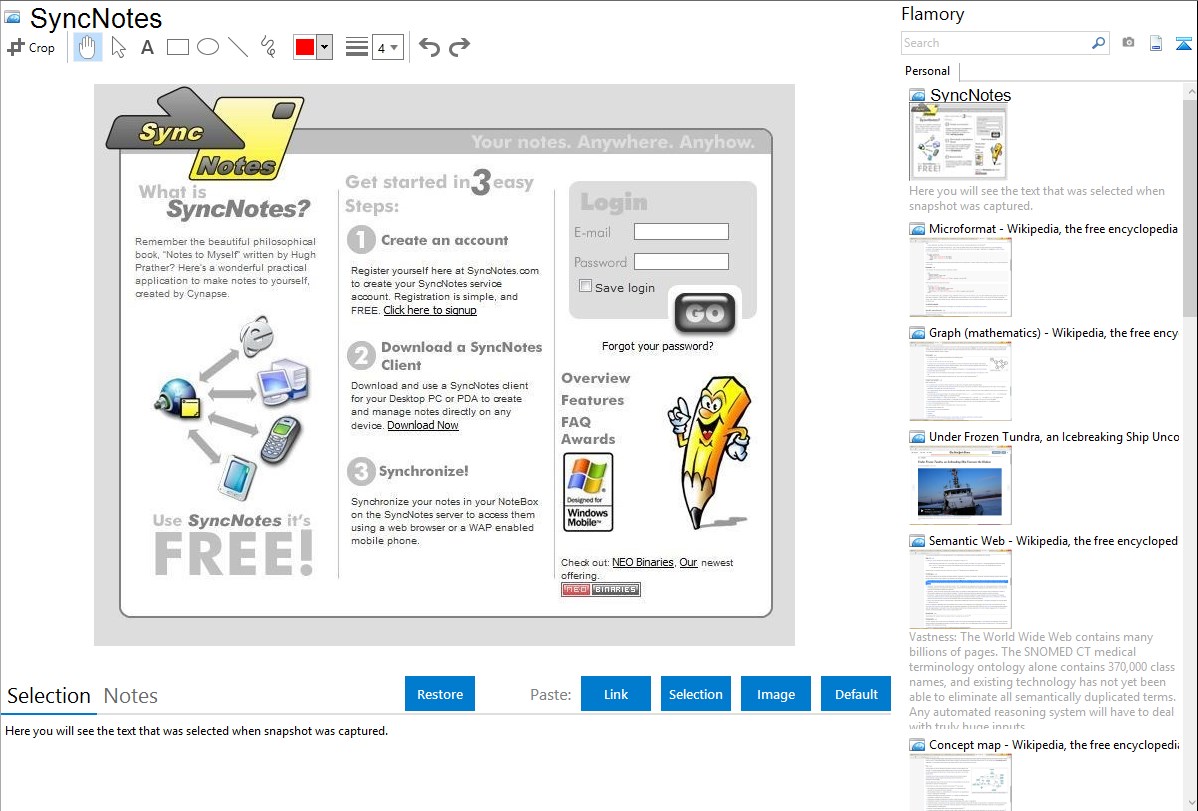Choose the arrow pointer selection tool
Image resolution: width=1198 pixels, height=811 pixels.
pyautogui.click(x=118, y=47)
